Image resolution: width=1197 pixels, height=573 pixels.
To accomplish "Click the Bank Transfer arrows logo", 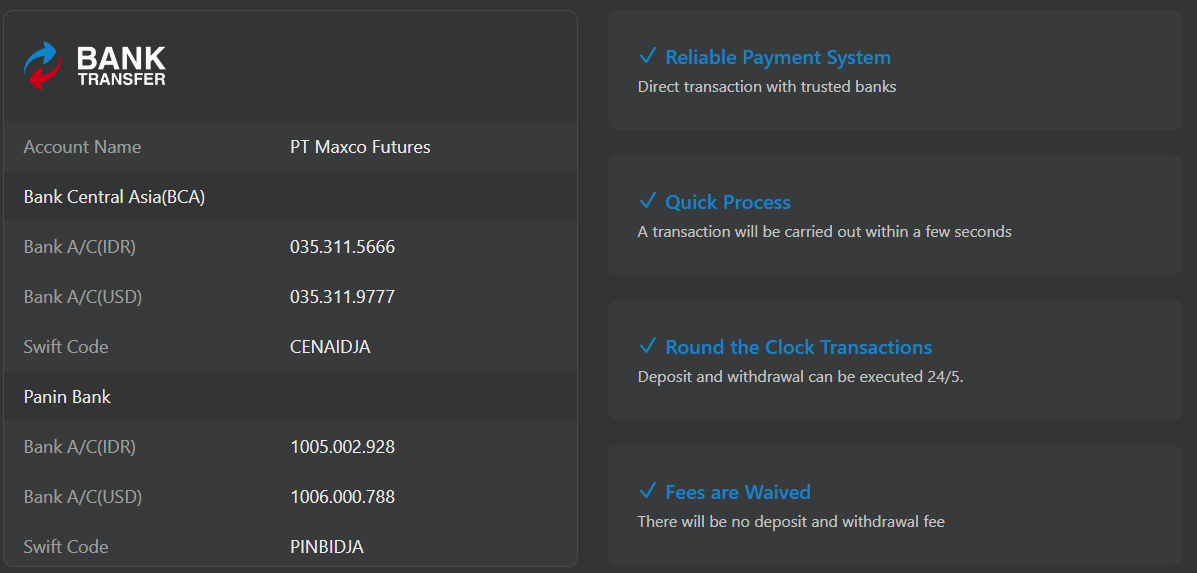I will coord(42,66).
